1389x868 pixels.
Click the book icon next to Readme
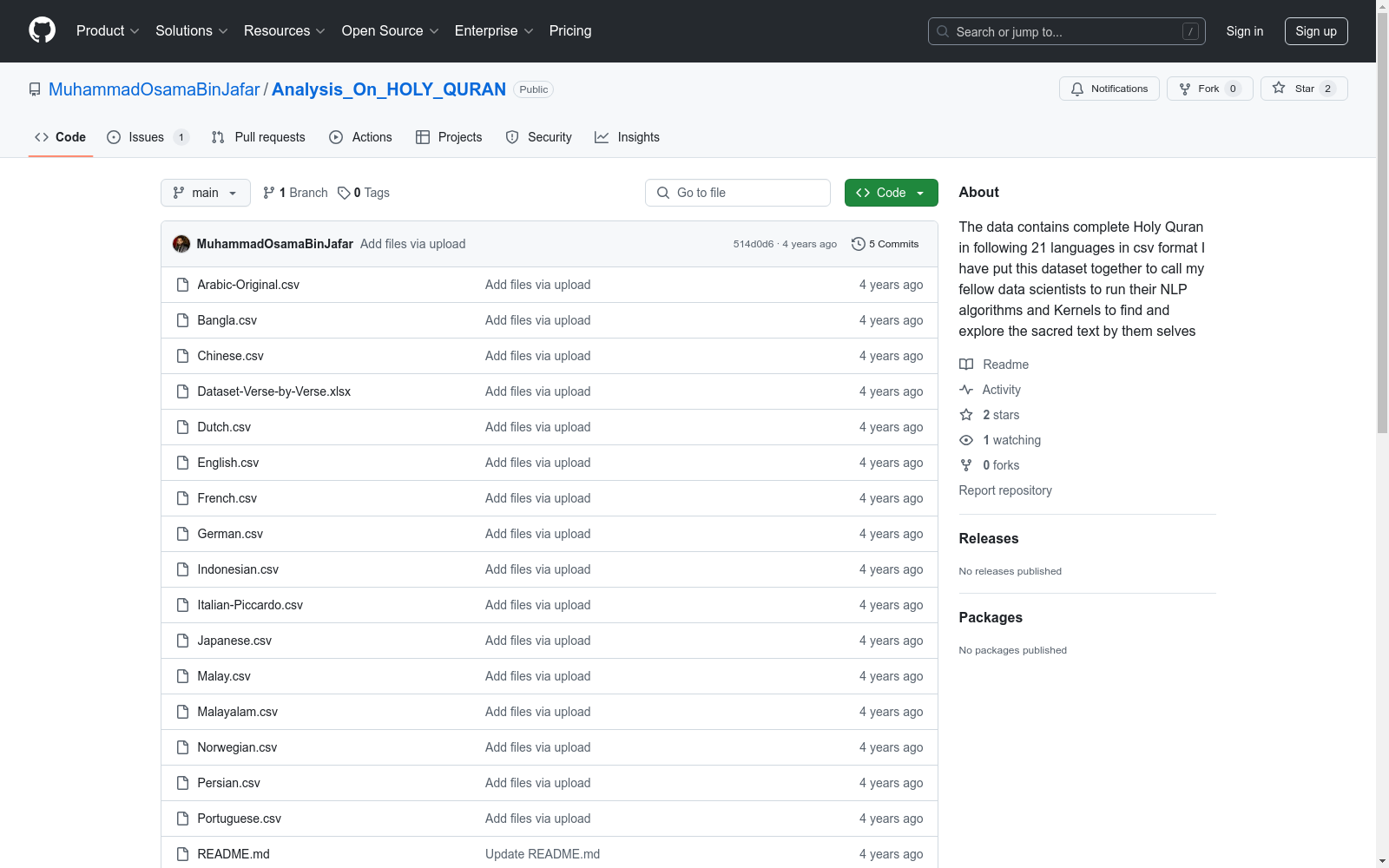pyautogui.click(x=966, y=365)
